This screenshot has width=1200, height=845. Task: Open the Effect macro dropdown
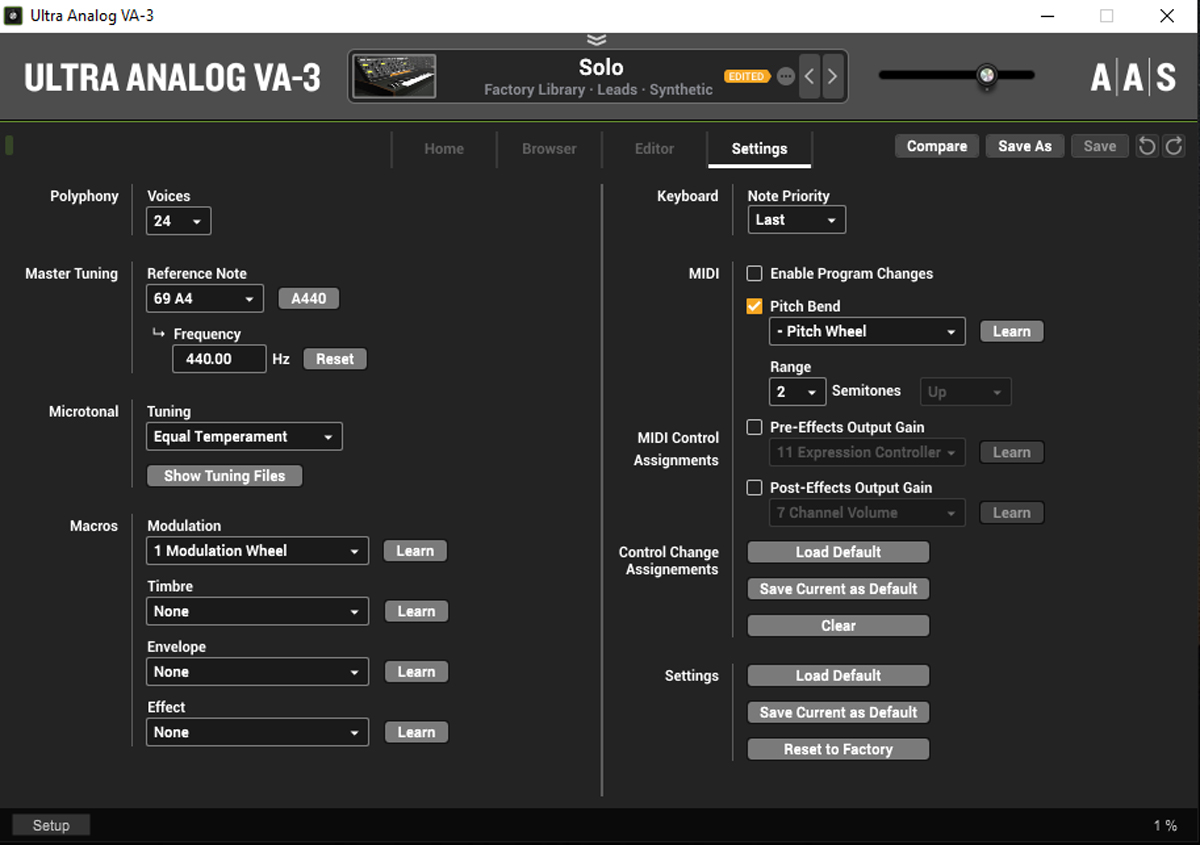pos(258,732)
